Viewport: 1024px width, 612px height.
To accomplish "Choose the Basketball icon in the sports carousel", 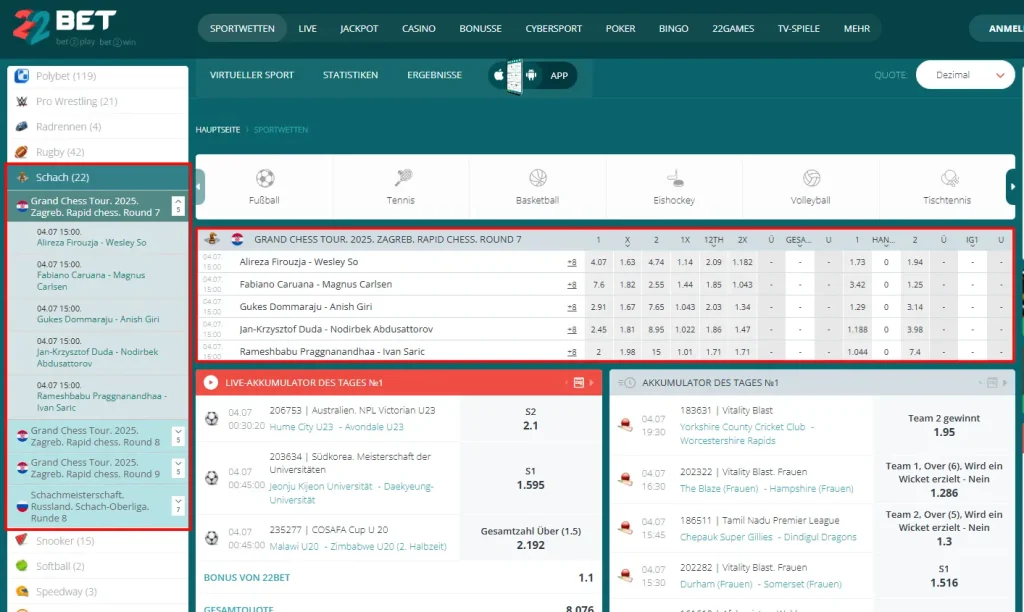I will (x=537, y=178).
